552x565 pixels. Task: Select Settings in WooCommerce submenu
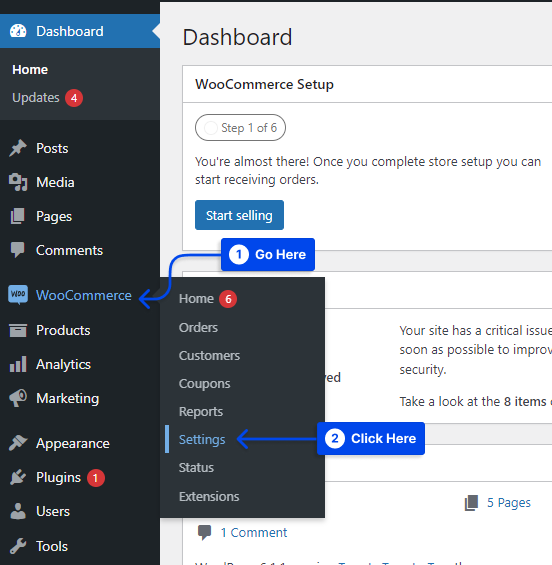pyautogui.click(x=202, y=439)
